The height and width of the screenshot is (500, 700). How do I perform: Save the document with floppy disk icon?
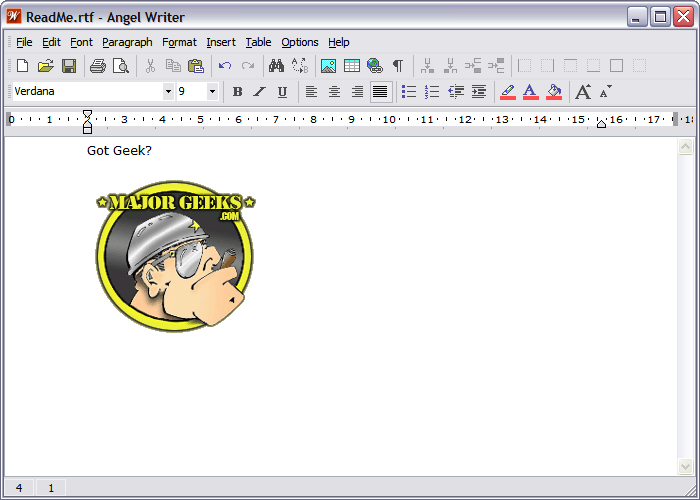(69, 66)
